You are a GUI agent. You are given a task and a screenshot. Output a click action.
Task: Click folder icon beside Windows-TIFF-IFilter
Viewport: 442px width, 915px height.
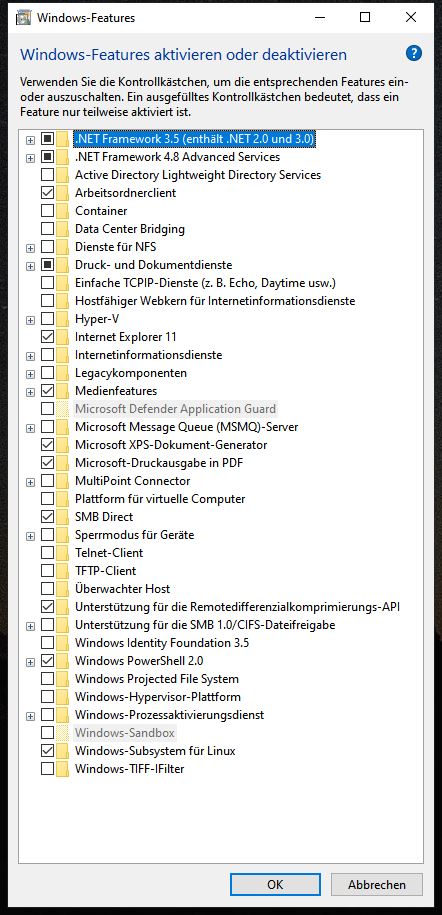62,769
